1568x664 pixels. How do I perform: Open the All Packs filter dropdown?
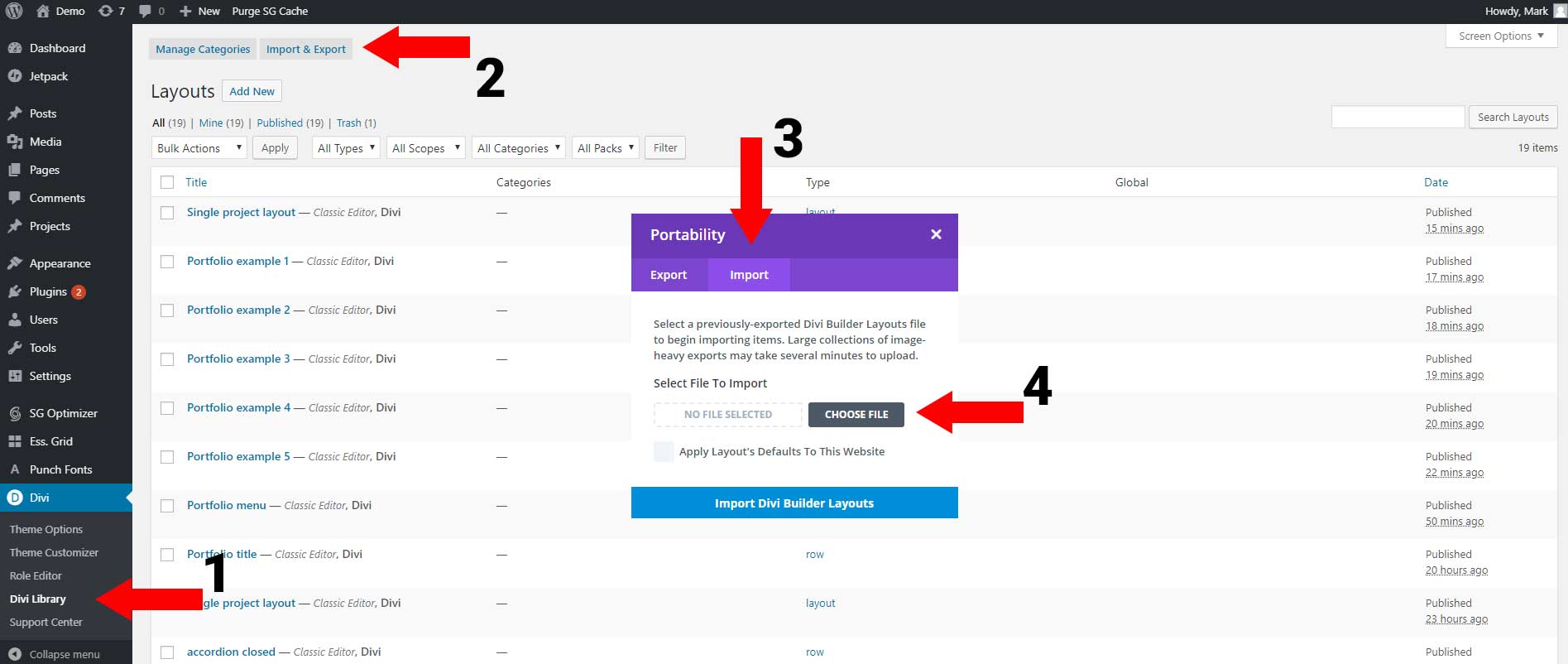tap(605, 148)
